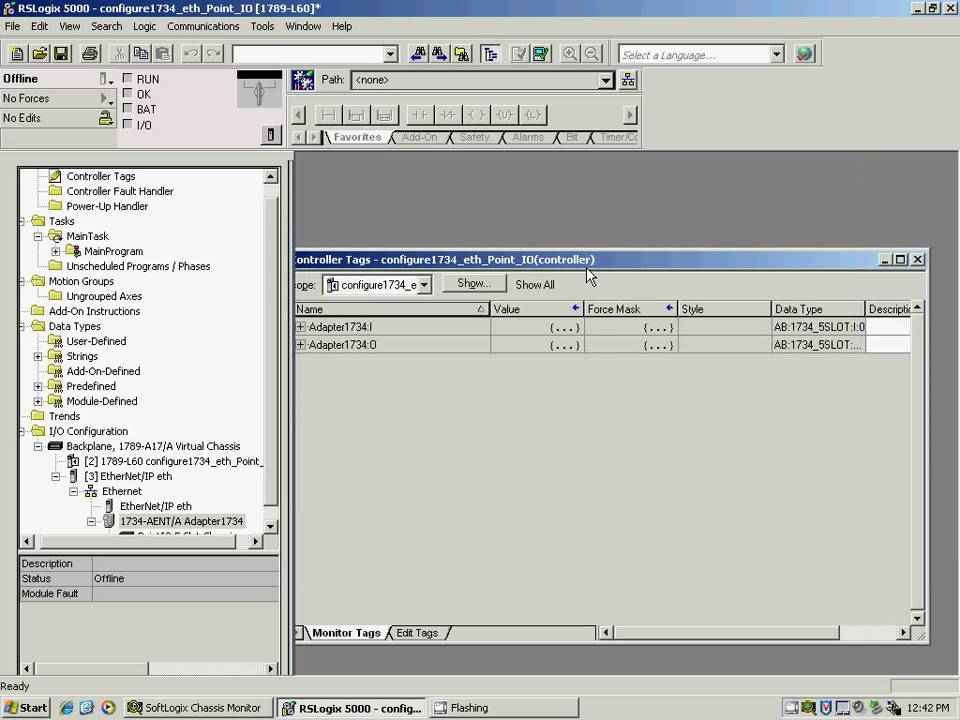Click the Paste toolbar icon

pos(162,54)
